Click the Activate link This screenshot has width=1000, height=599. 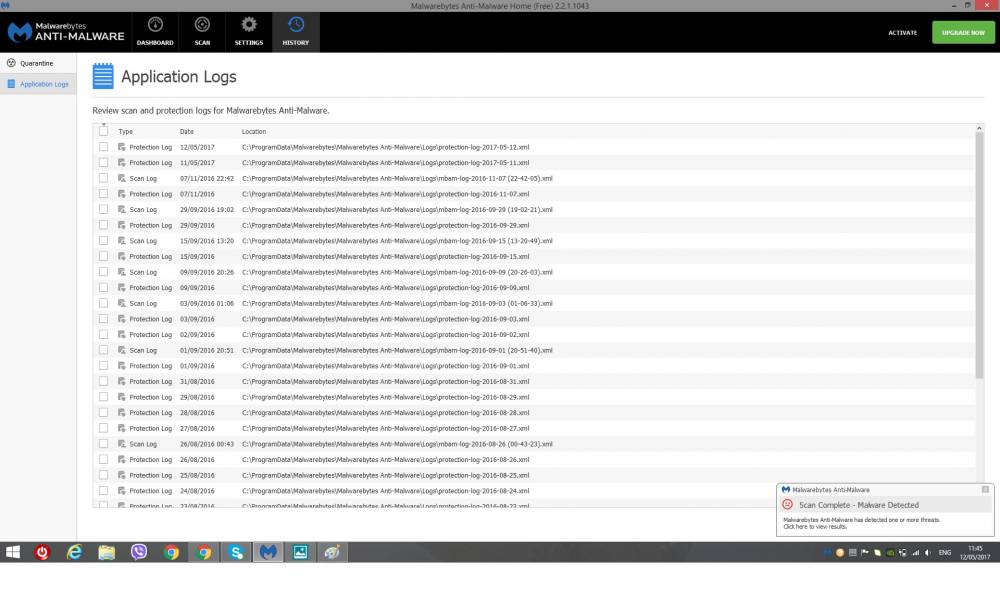[x=902, y=33]
